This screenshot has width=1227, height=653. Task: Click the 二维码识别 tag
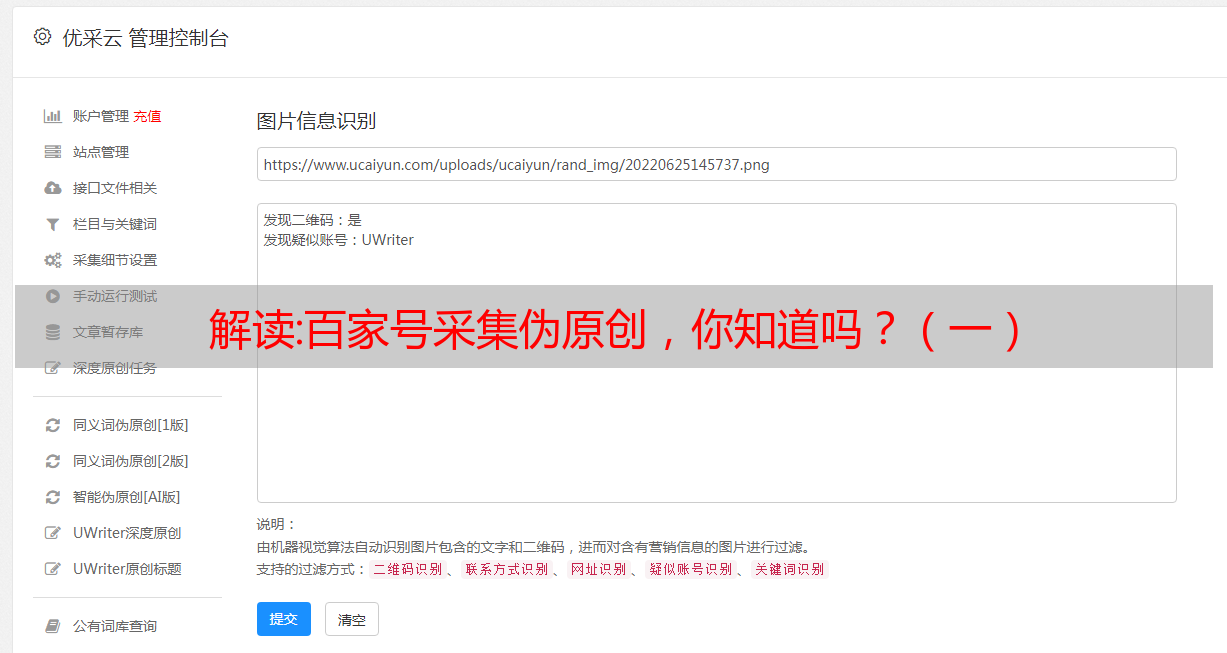pos(407,569)
